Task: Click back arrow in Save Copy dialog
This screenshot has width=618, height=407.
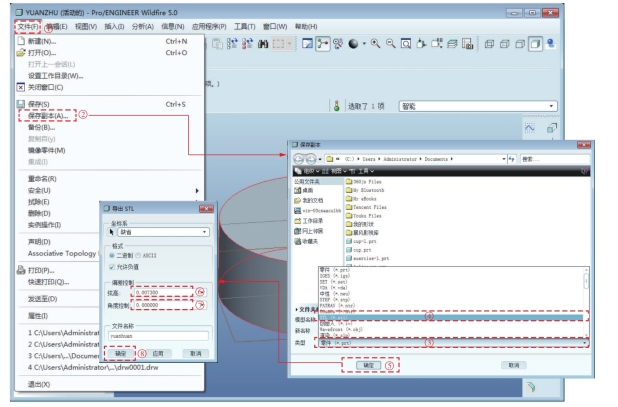Action: tap(299, 159)
